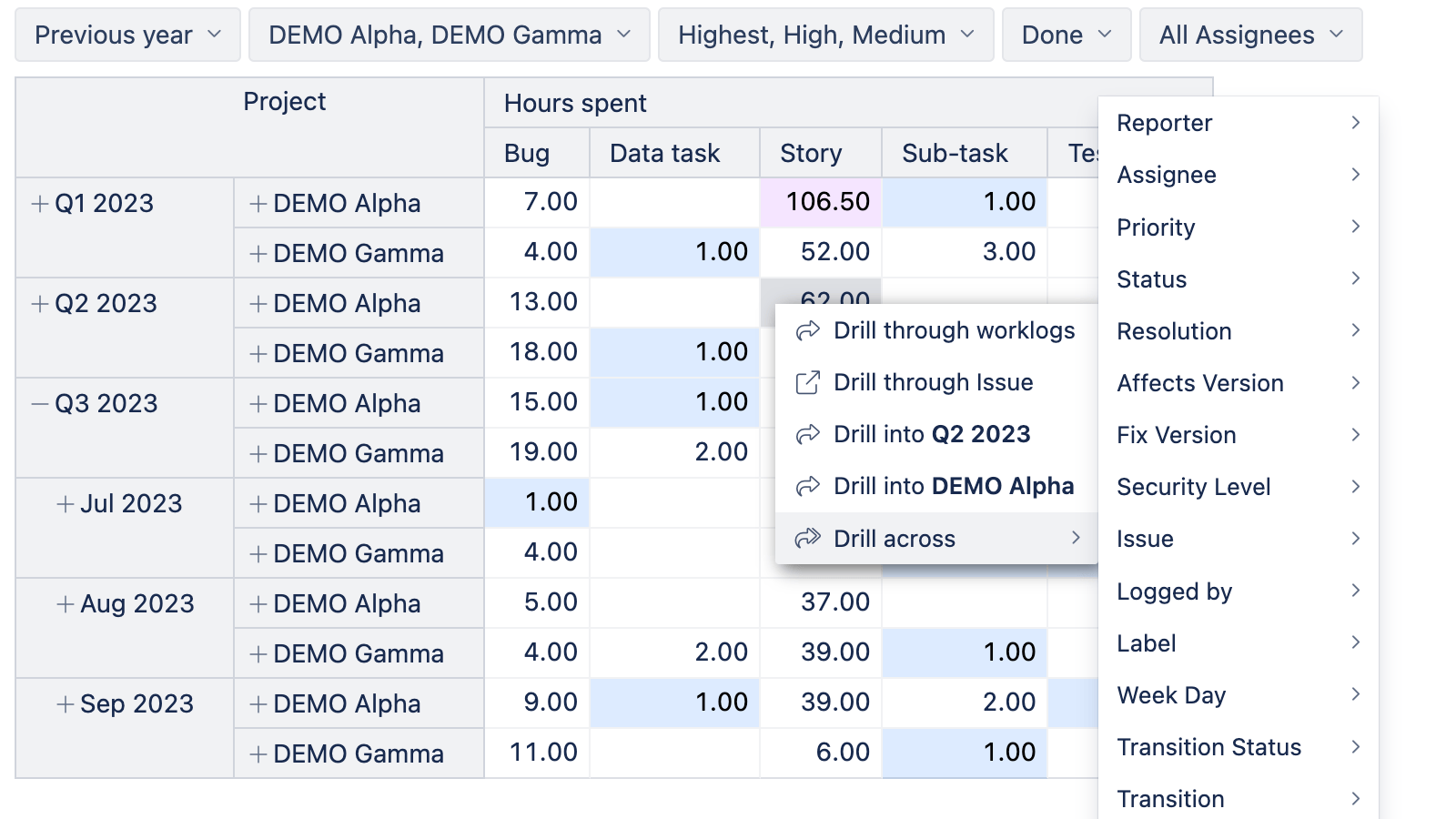
Task: Click the Drill across double-arrow icon
Action: click(x=807, y=539)
